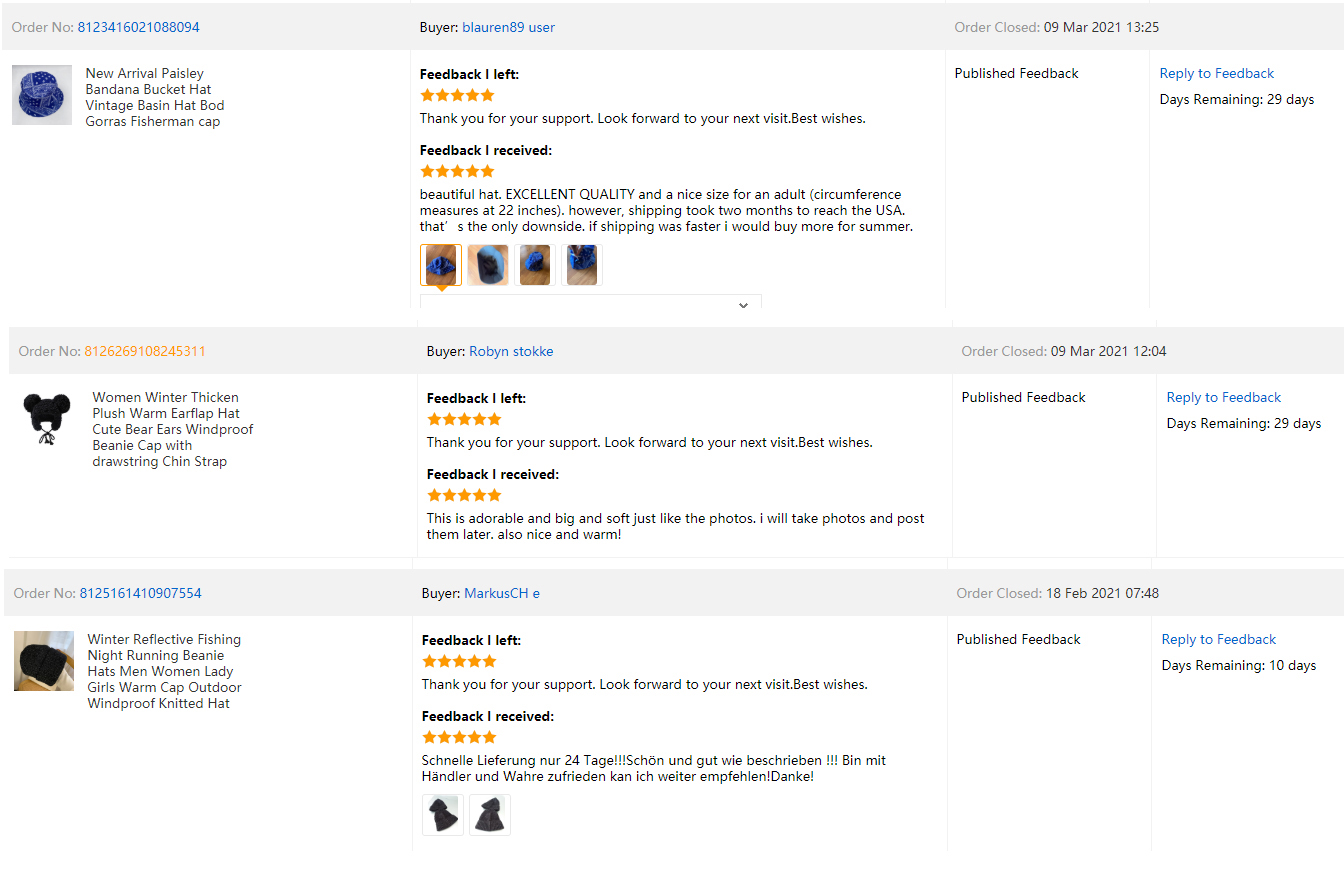View fourth review photo of blue bucket hat
The width and height of the screenshot is (1344, 871).
(x=582, y=265)
